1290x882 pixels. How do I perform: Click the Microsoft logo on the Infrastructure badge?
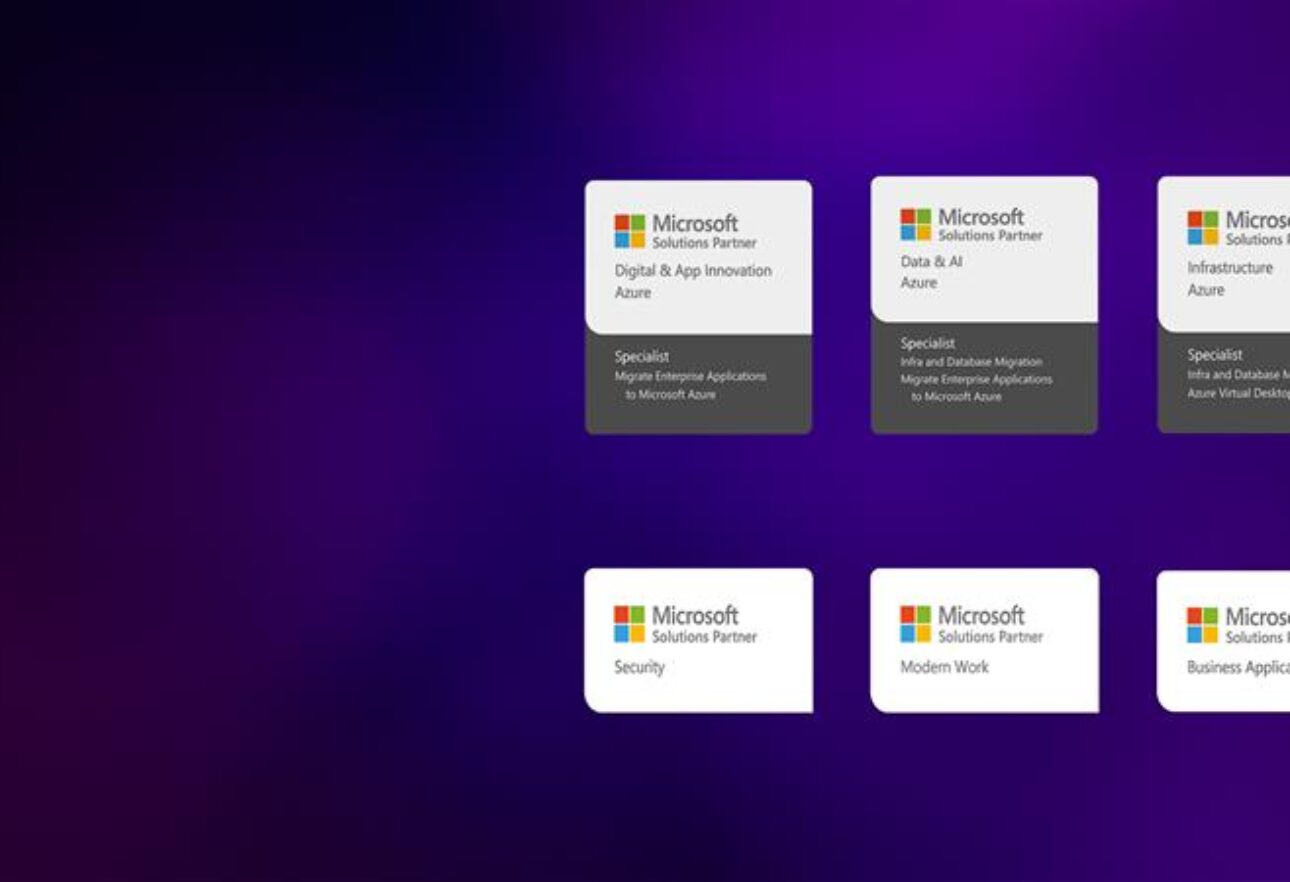tap(1203, 228)
